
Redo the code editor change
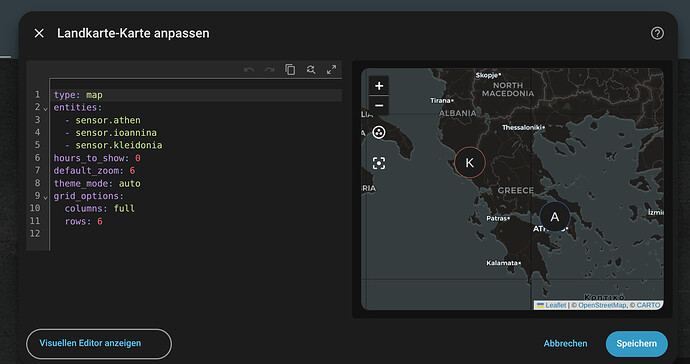coord(269,70)
